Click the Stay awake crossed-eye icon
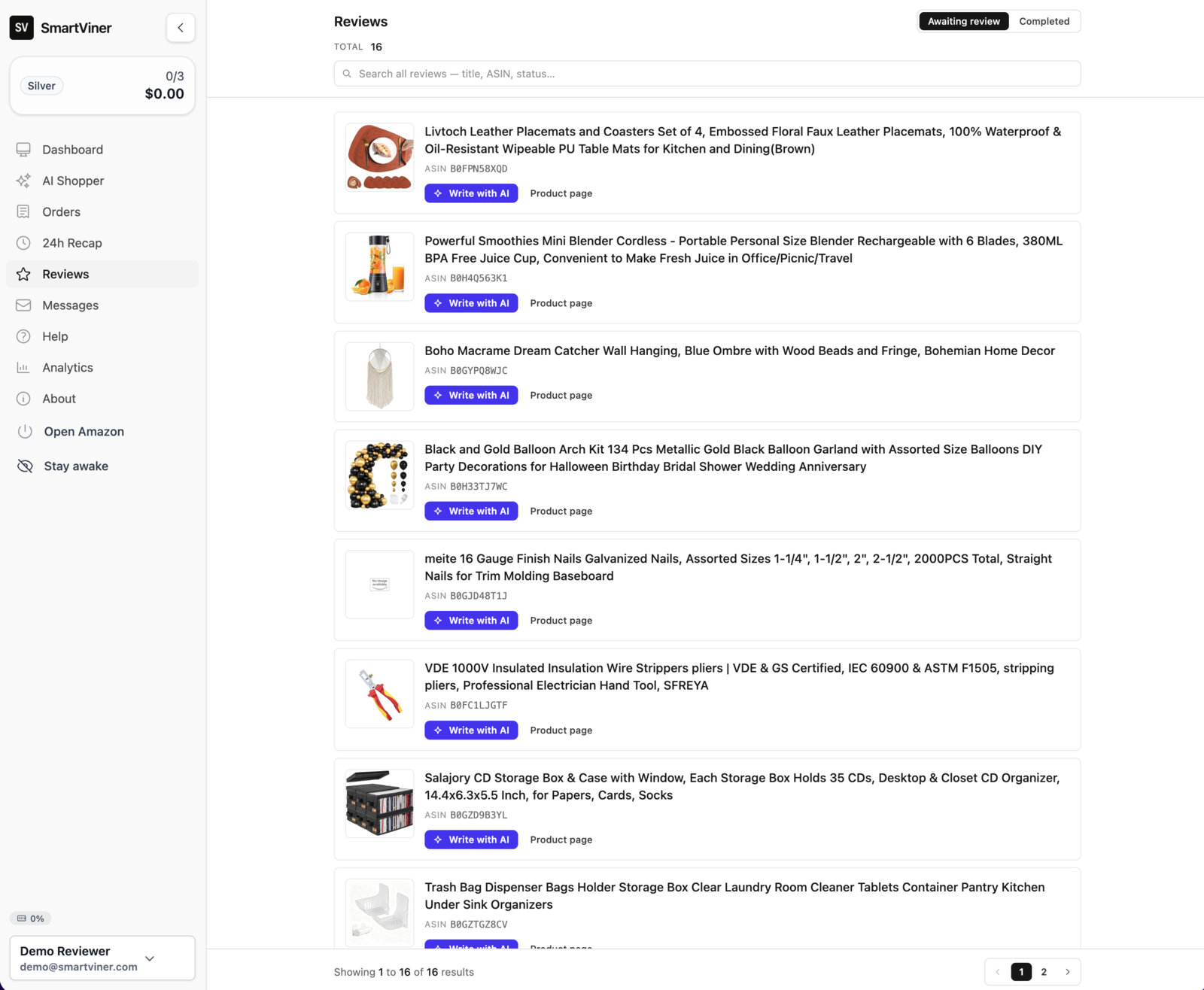The height and width of the screenshot is (990, 1204). 25,466
